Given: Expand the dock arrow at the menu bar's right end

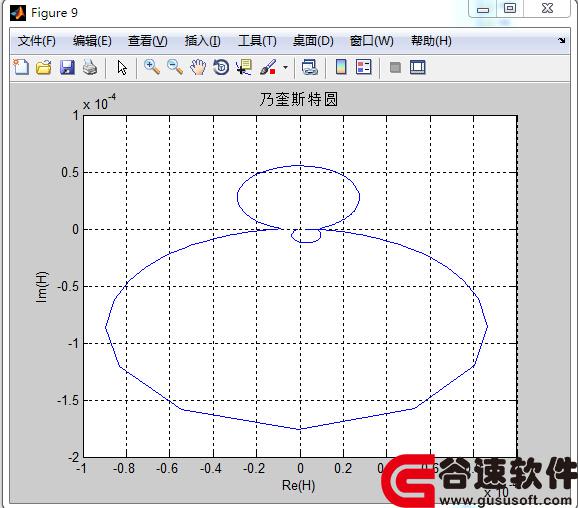Looking at the screenshot, I should point(561,41).
